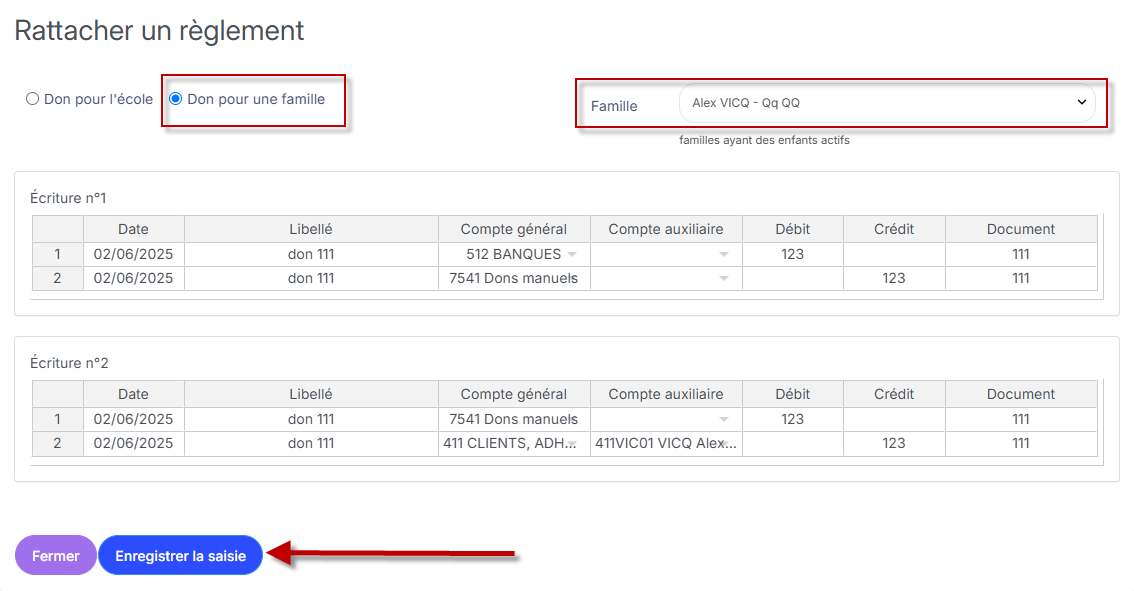Edit debit cell 123 in Écriture n°1
This screenshot has height=591, width=1134.
click(x=793, y=254)
